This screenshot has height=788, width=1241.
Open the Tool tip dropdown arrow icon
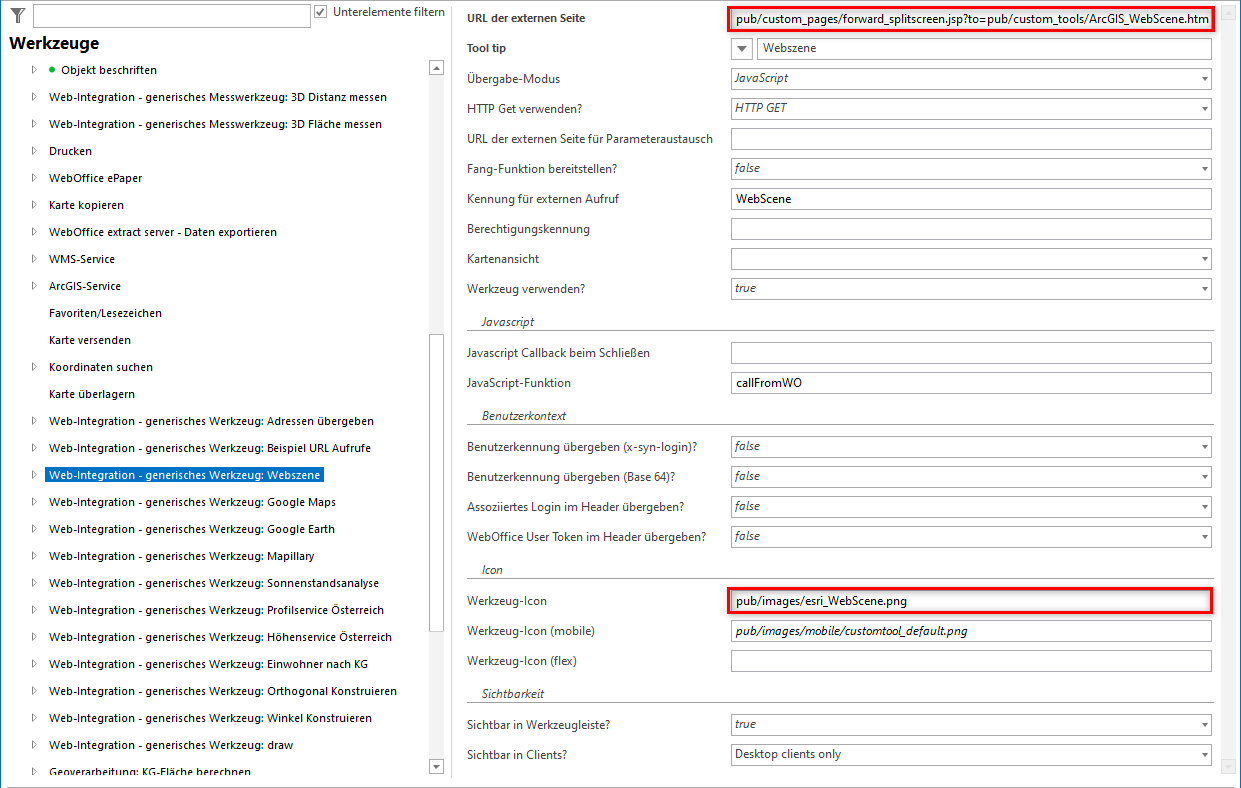pos(741,48)
